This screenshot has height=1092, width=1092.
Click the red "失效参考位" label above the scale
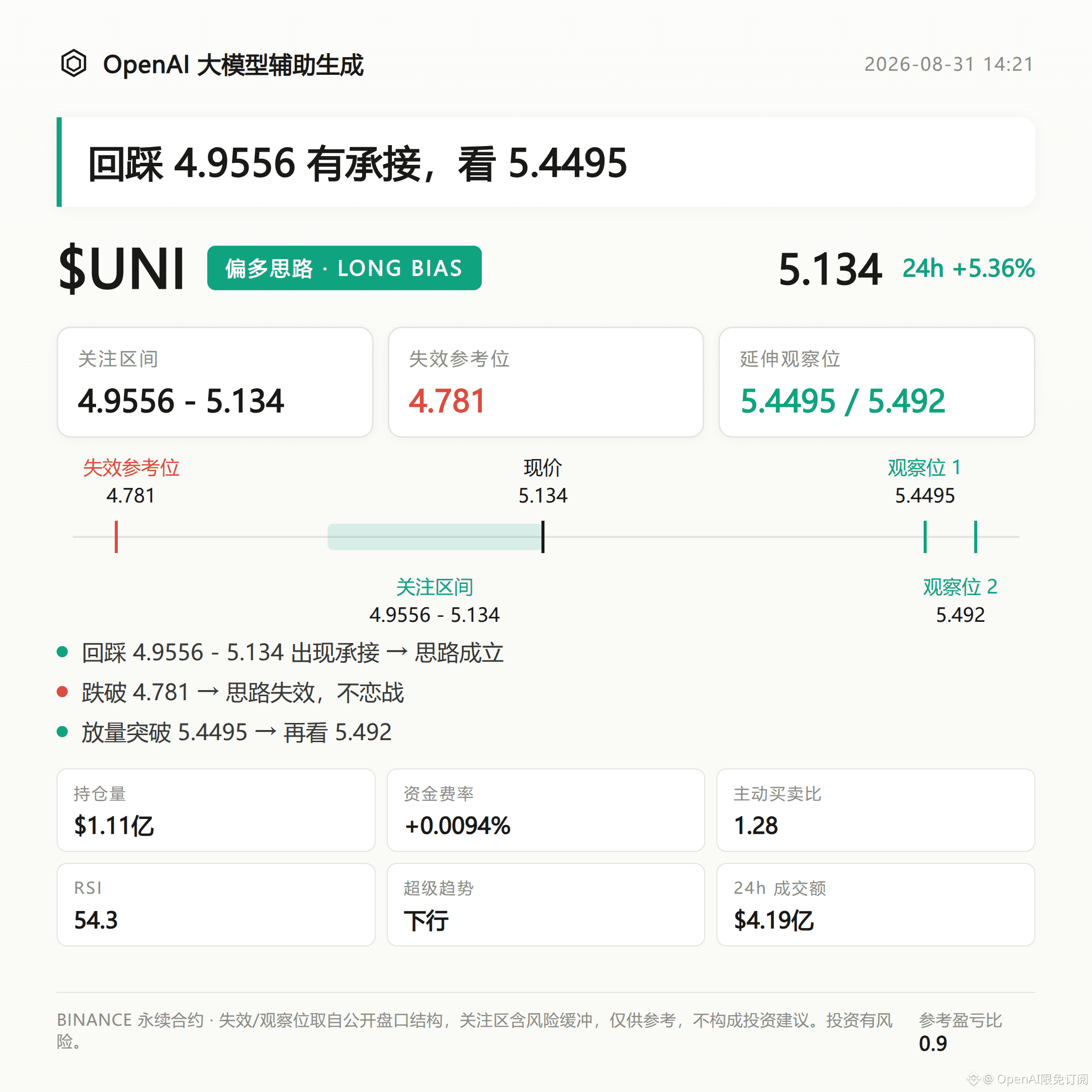[131, 468]
